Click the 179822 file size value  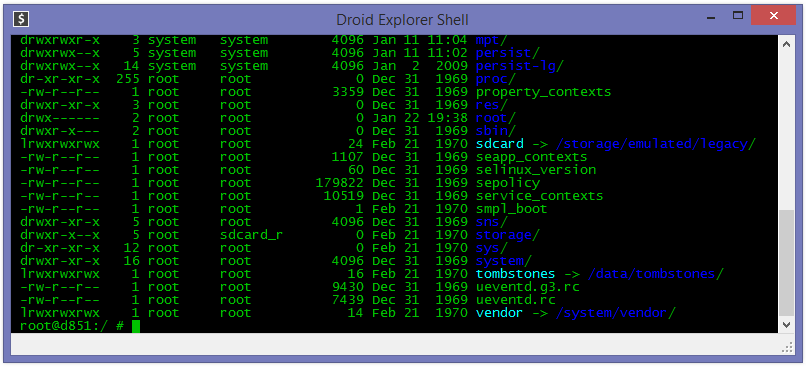pos(340,183)
